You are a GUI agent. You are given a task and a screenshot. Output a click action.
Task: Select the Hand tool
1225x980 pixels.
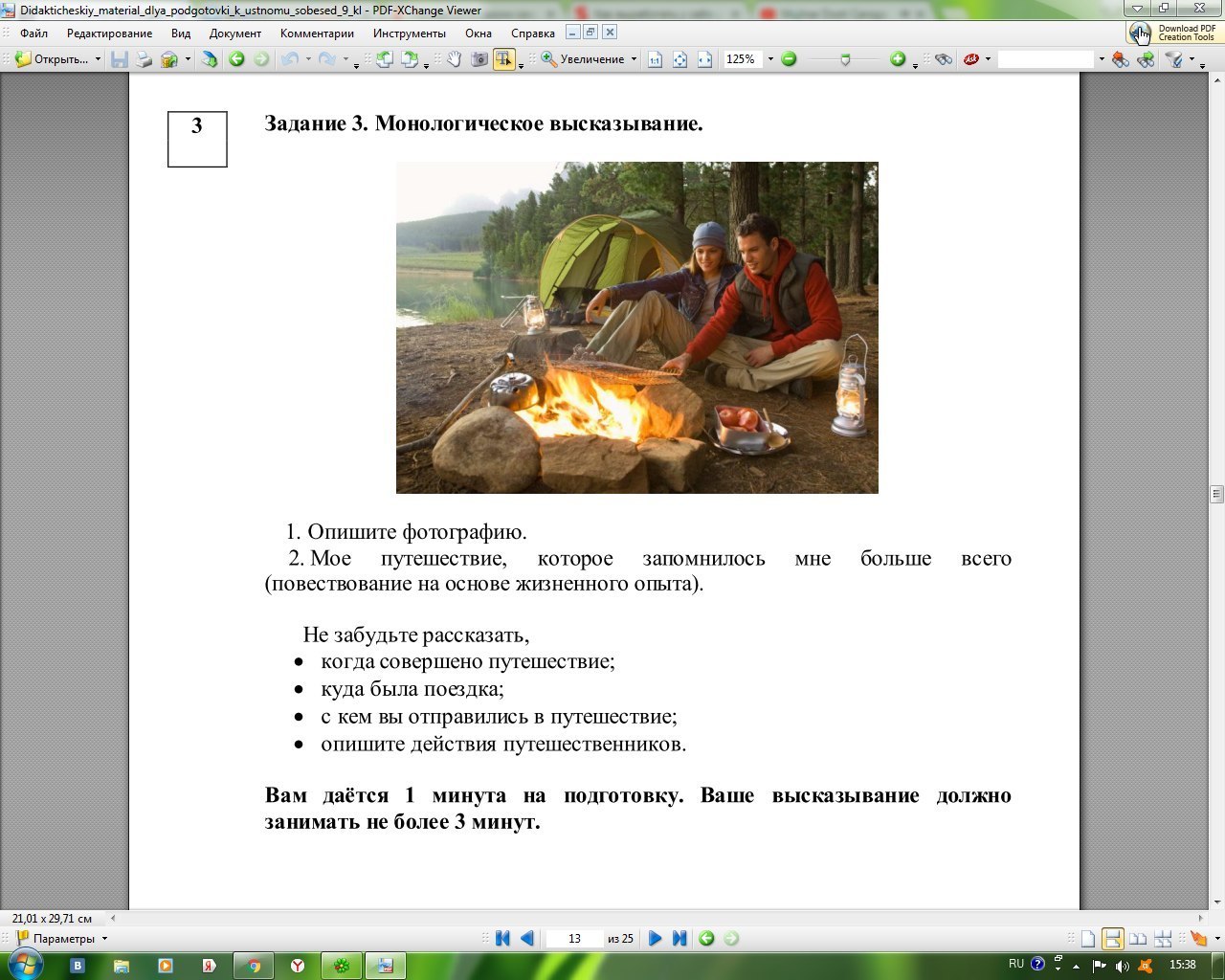(x=454, y=59)
